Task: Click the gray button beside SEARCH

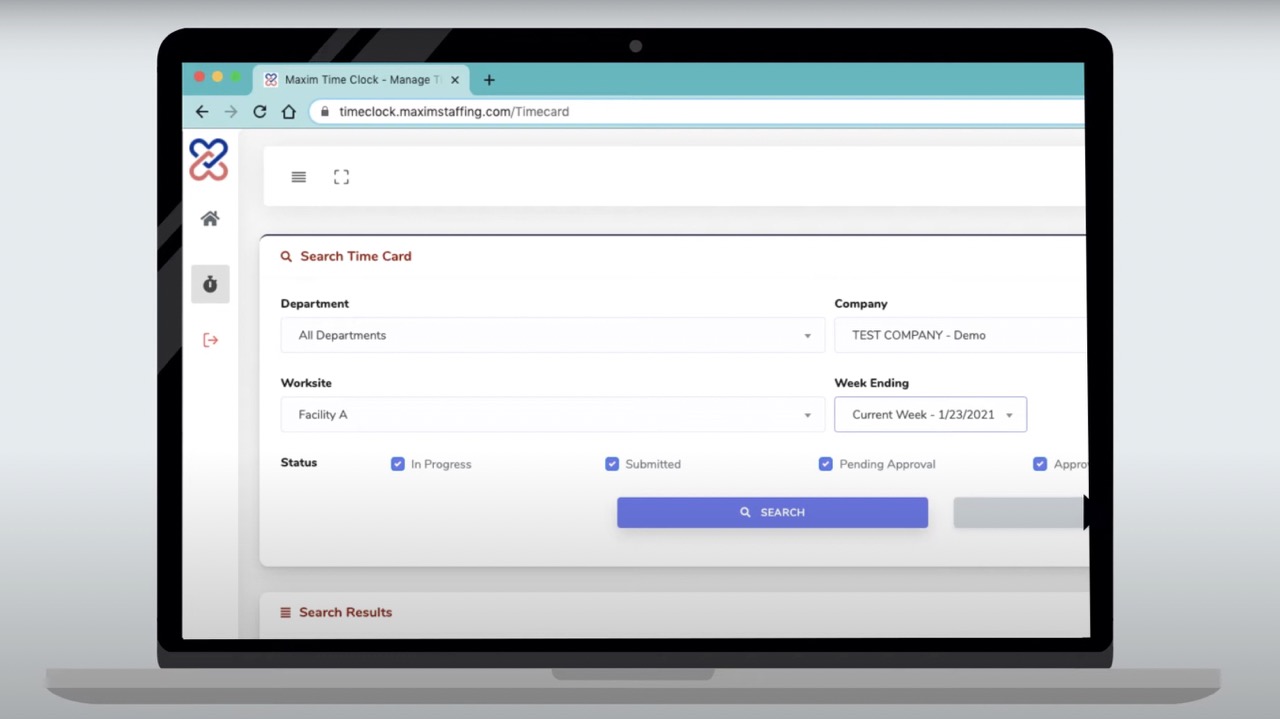Action: pyautogui.click(x=1020, y=512)
